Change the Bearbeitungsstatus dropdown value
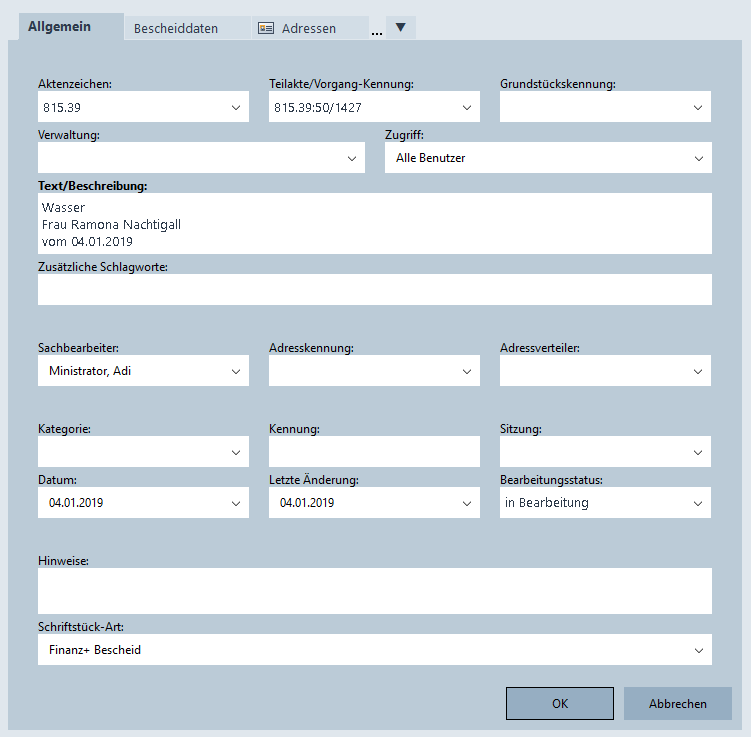Image resolution: width=751 pixels, height=737 pixels. click(x=698, y=504)
